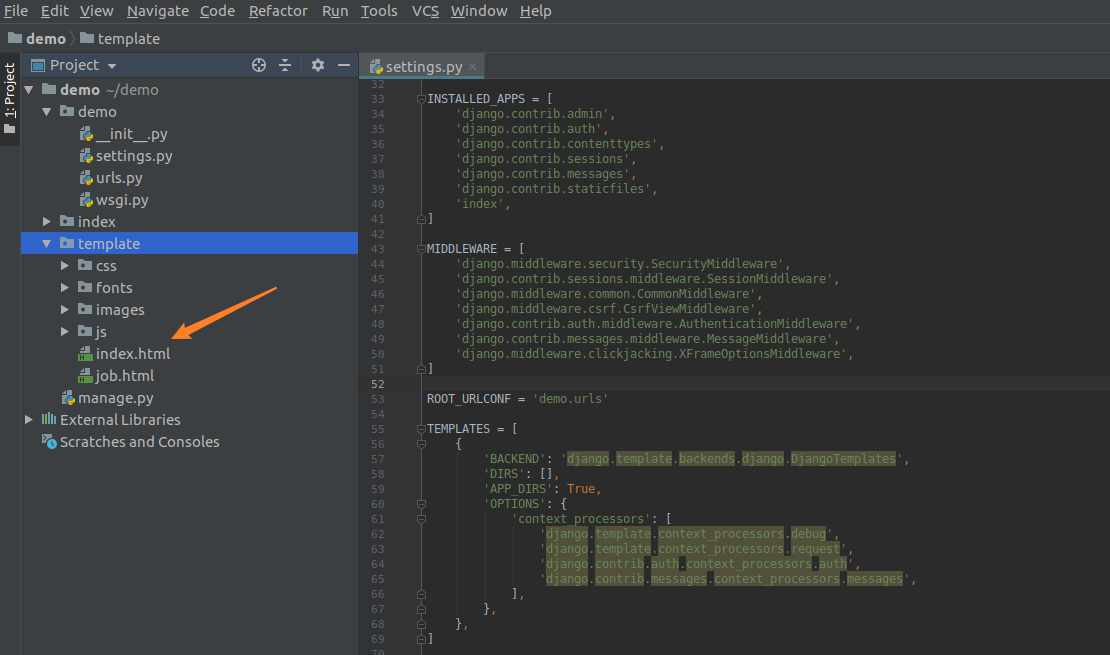Toggle the 1: Project side tool window tab
The image size is (1110, 655).
coord(10,98)
